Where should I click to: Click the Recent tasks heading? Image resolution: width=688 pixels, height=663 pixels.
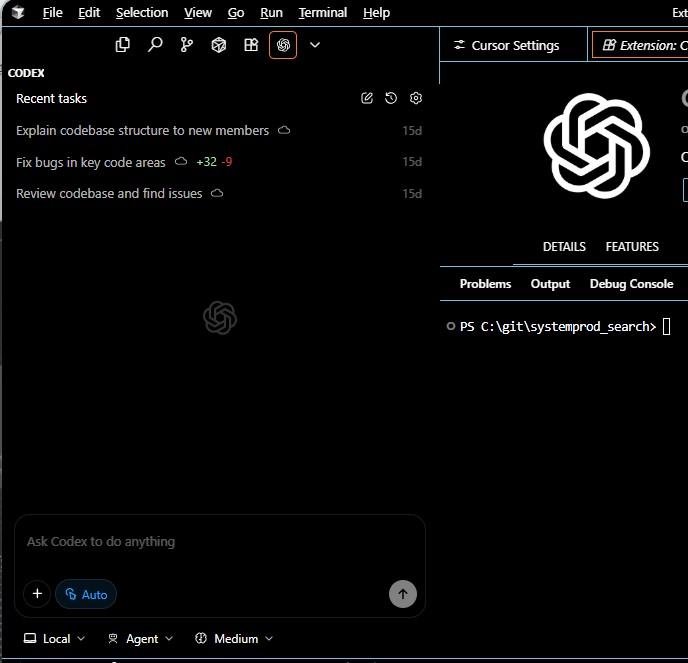[x=51, y=98]
